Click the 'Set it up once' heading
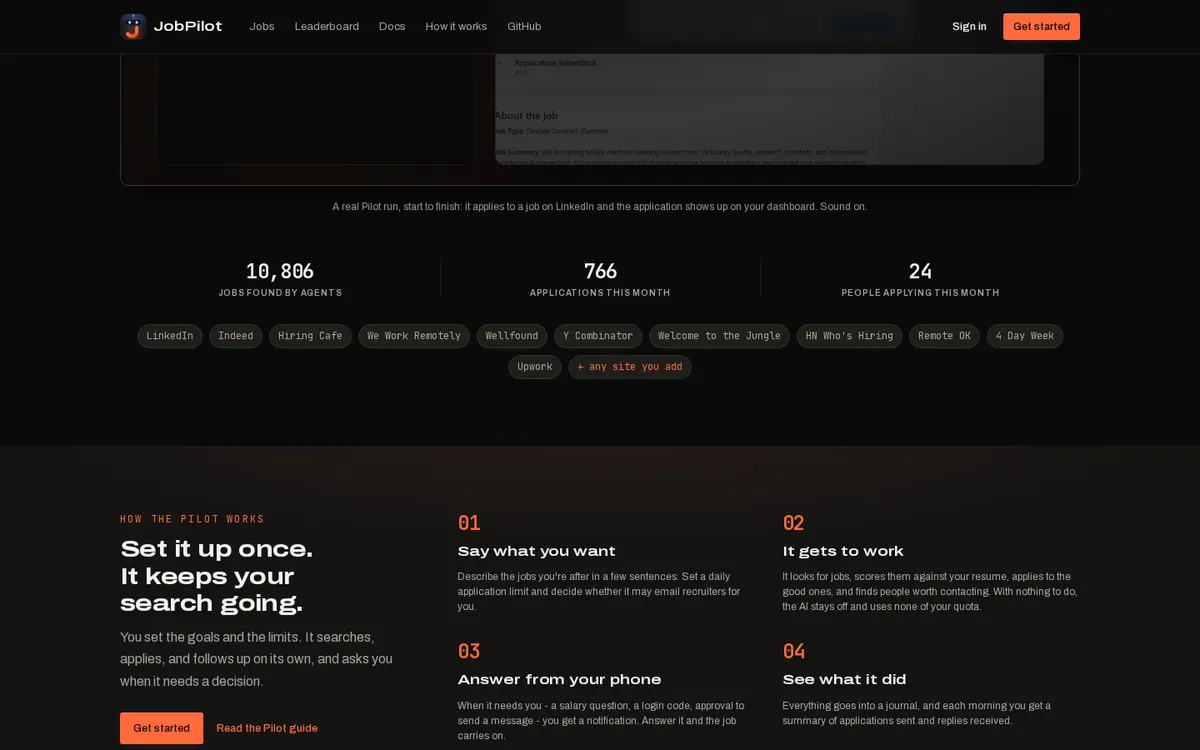This screenshot has height=750, width=1200. 217,576
